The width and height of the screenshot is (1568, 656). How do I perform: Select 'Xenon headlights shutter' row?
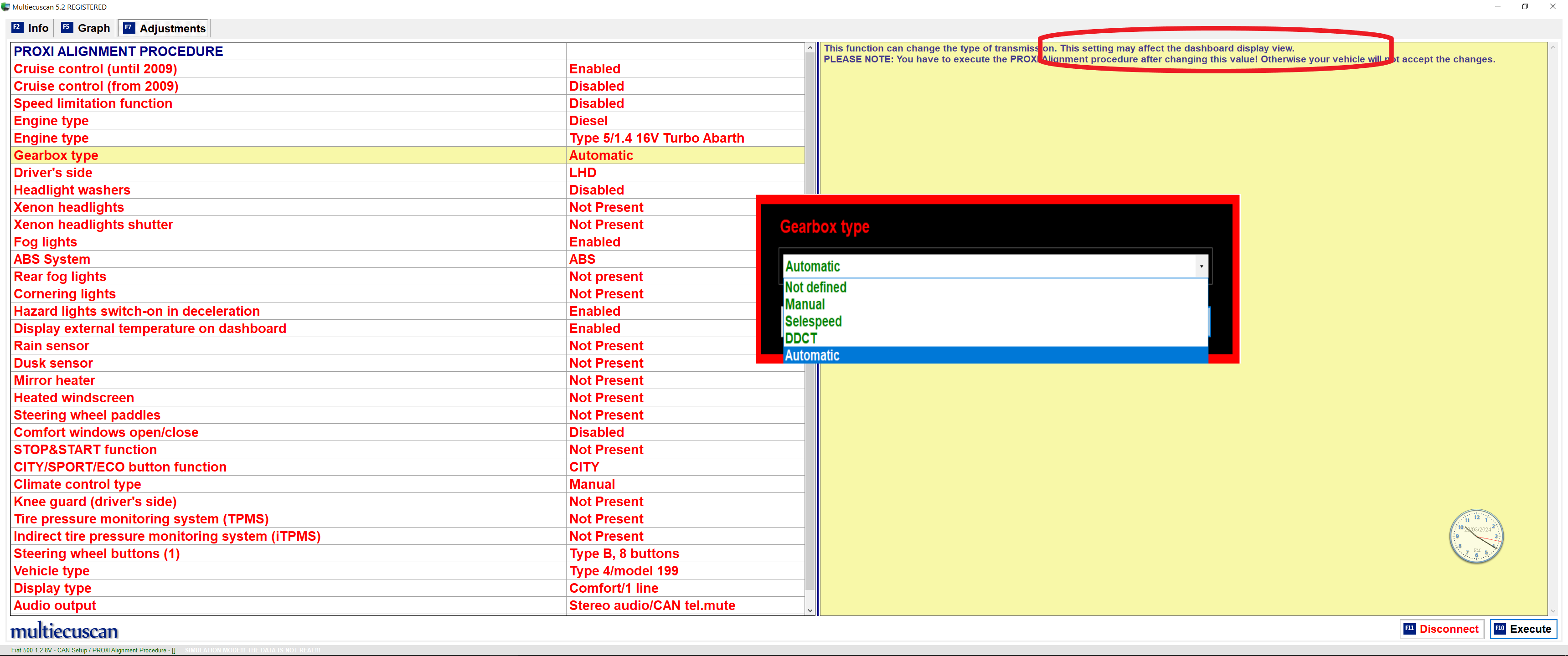407,225
